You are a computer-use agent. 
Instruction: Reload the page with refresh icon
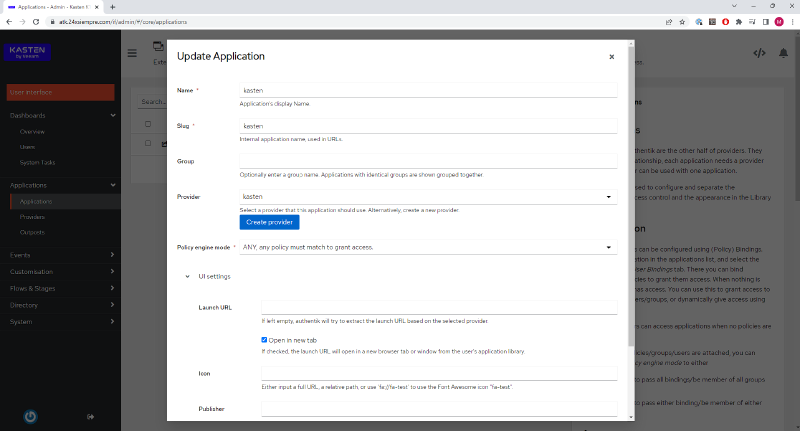[x=36, y=22]
